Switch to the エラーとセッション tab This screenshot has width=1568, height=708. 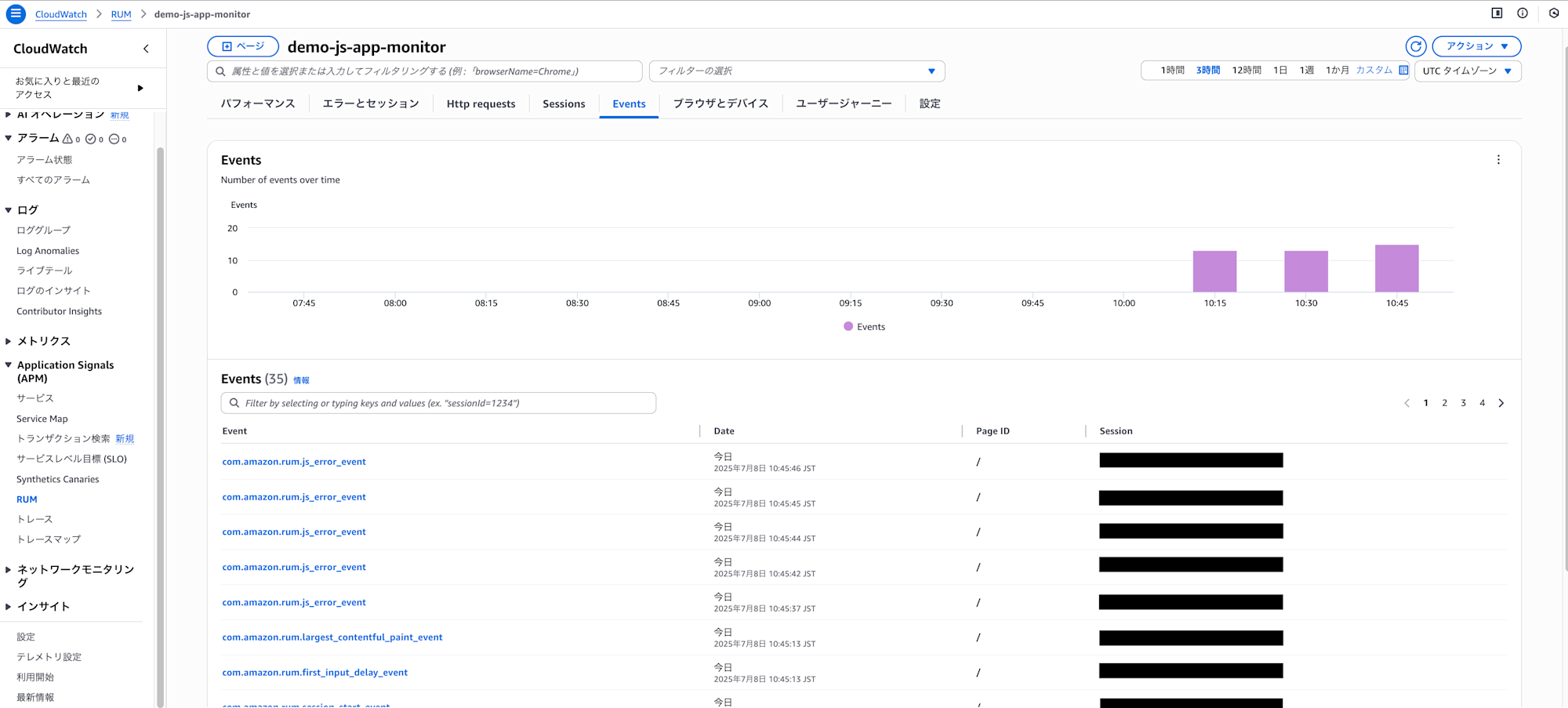tap(371, 103)
